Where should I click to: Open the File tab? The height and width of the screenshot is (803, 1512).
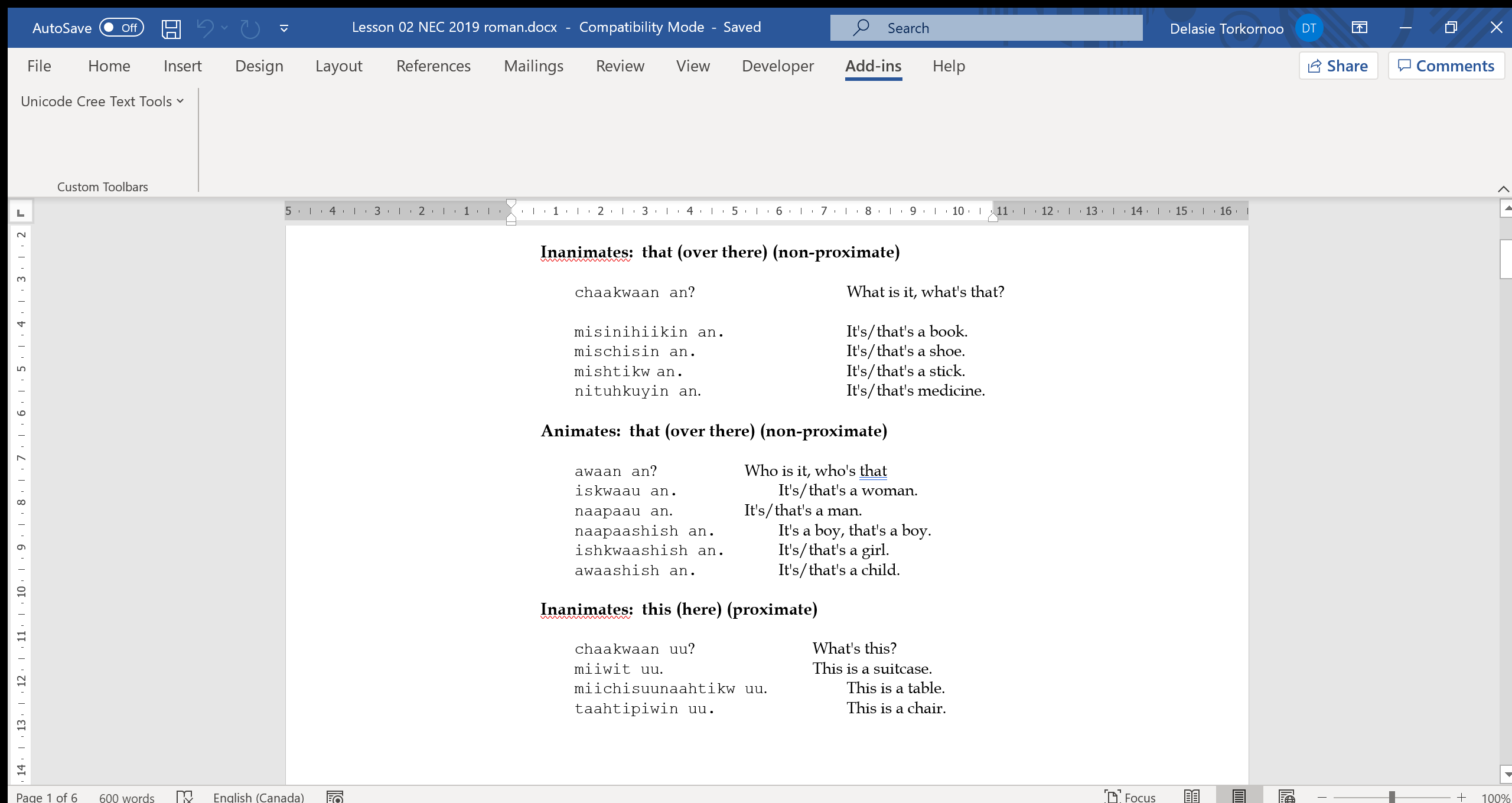tap(39, 66)
